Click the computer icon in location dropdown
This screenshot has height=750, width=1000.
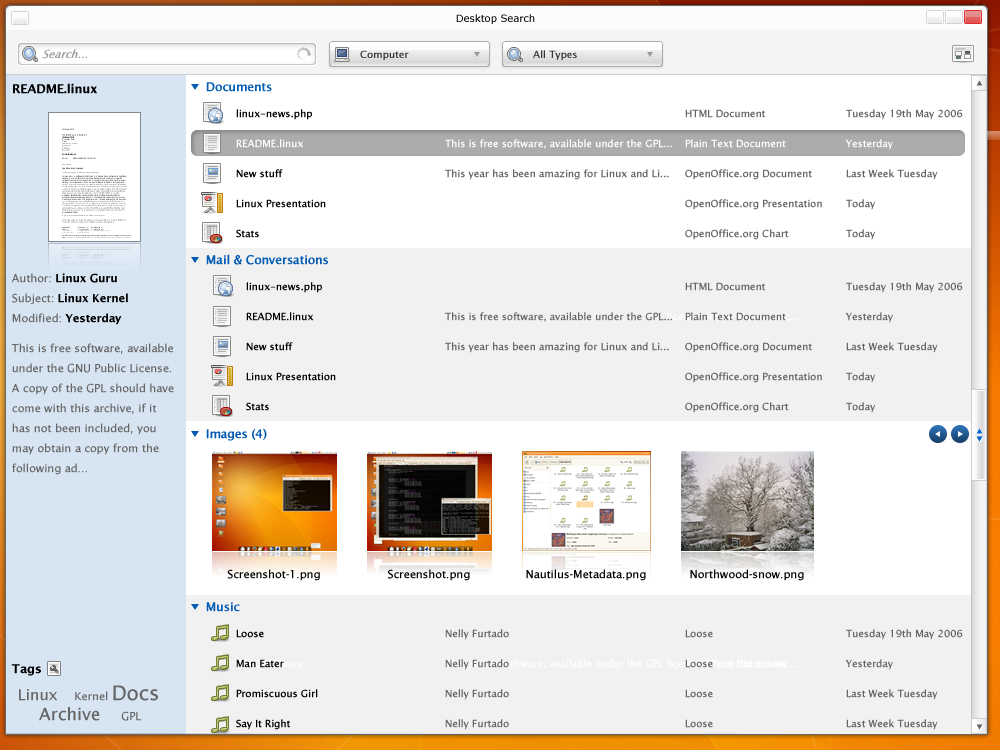[342, 54]
